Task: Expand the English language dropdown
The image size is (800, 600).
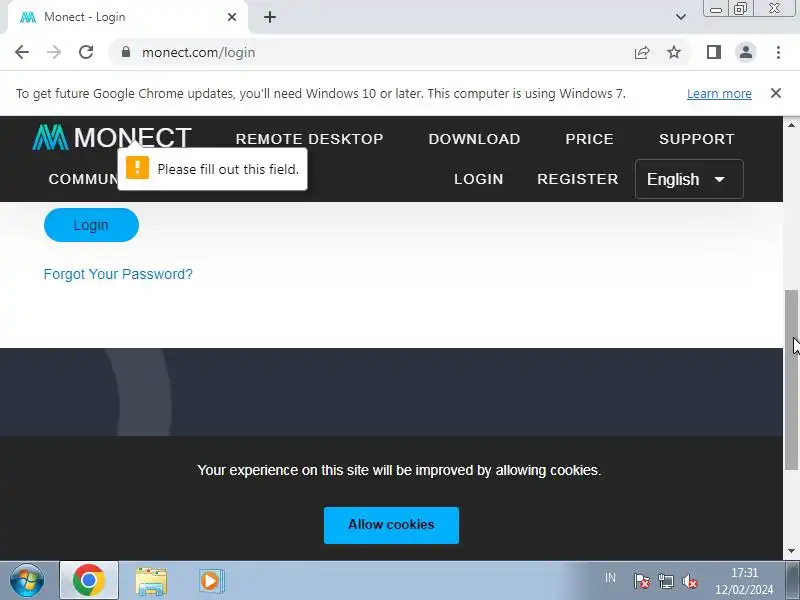Action: pos(689,179)
